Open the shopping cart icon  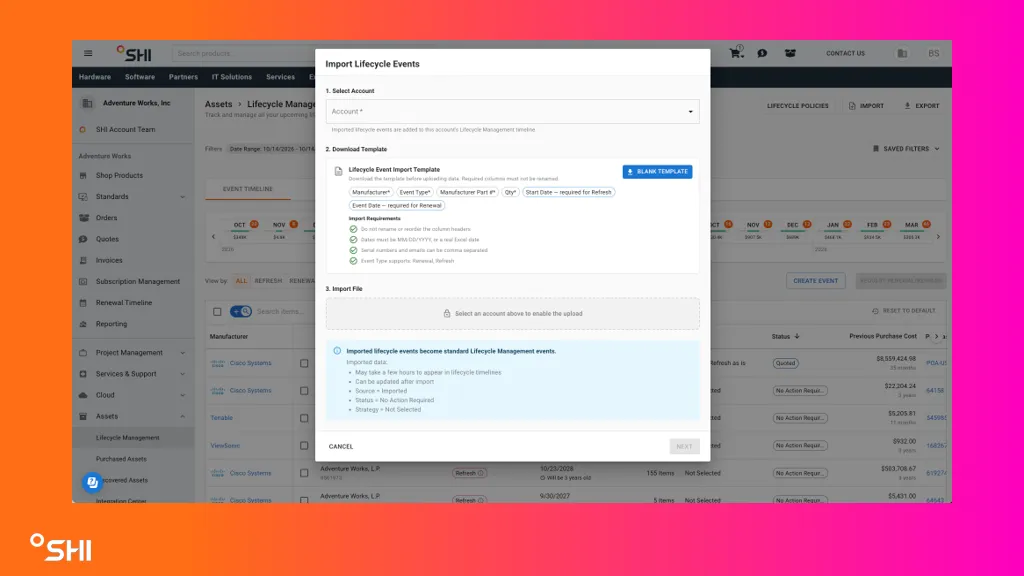coord(736,53)
